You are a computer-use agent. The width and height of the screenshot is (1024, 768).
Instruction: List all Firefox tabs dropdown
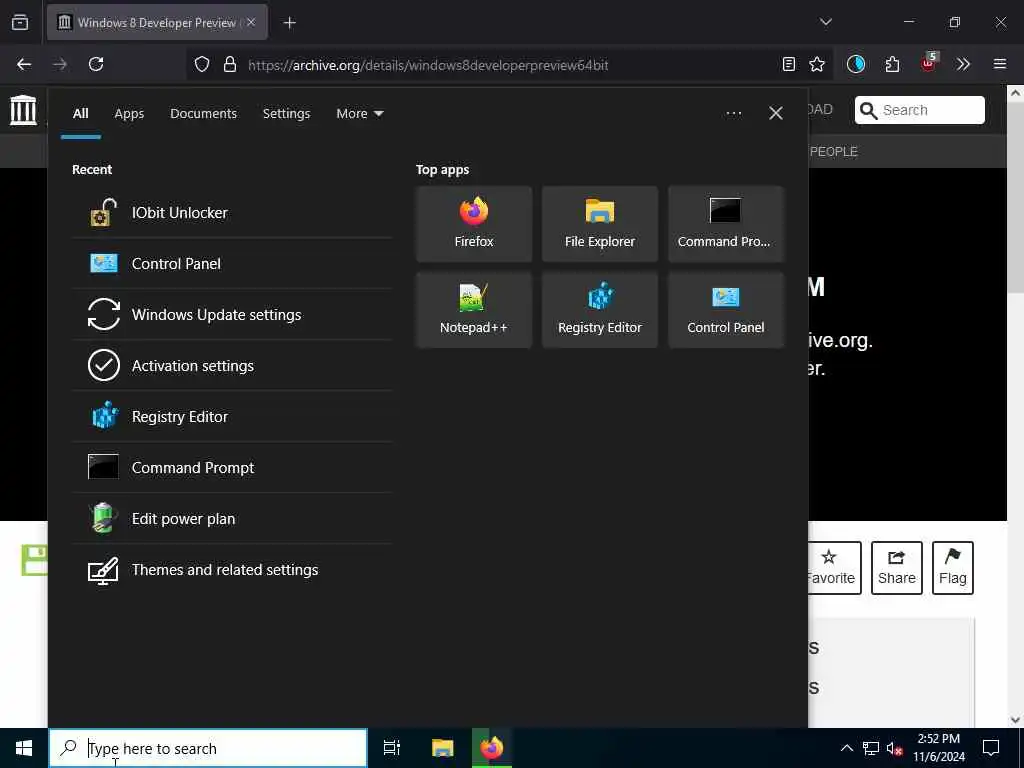[825, 22]
